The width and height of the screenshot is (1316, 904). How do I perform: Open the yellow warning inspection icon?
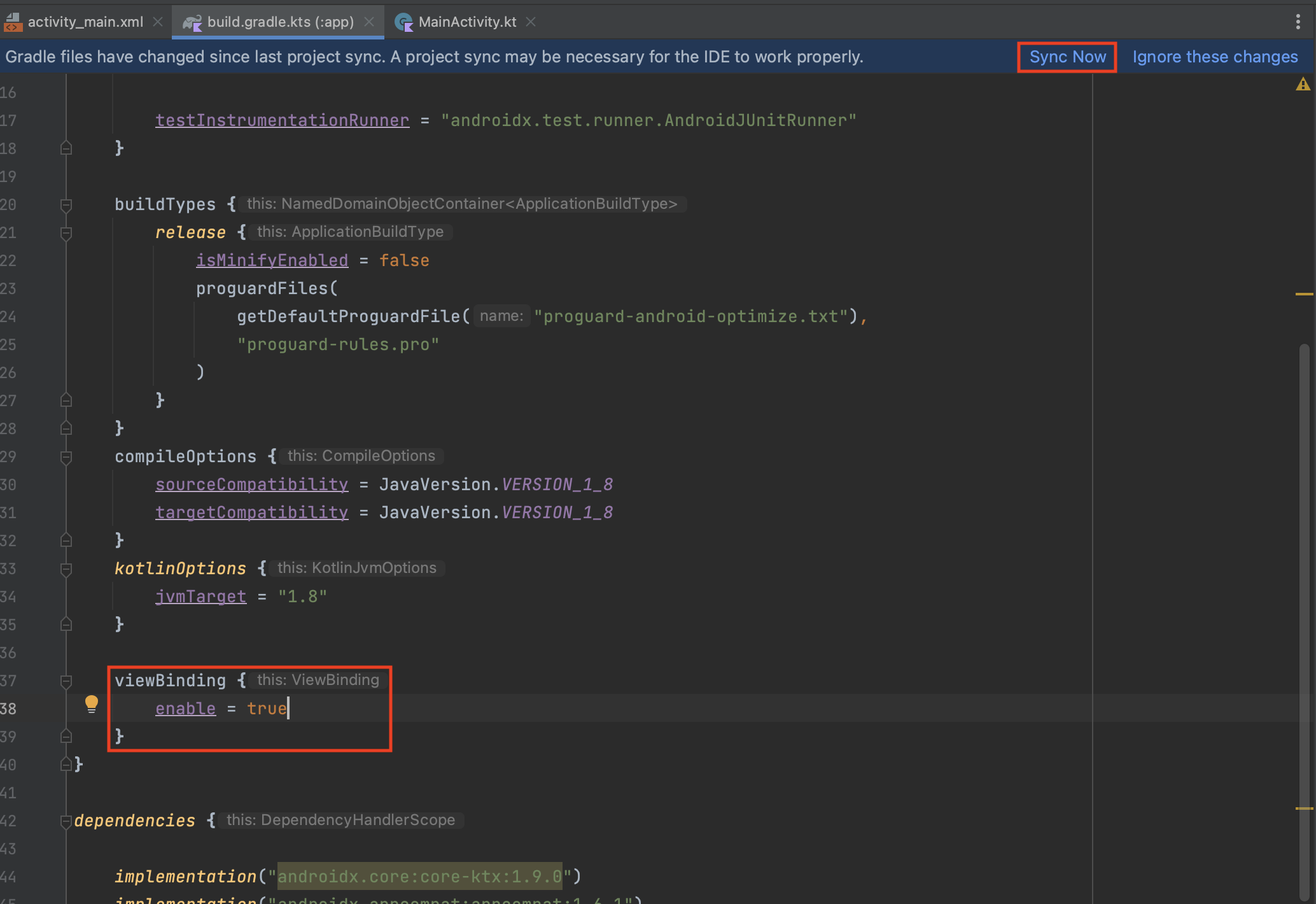pyautogui.click(x=1303, y=85)
